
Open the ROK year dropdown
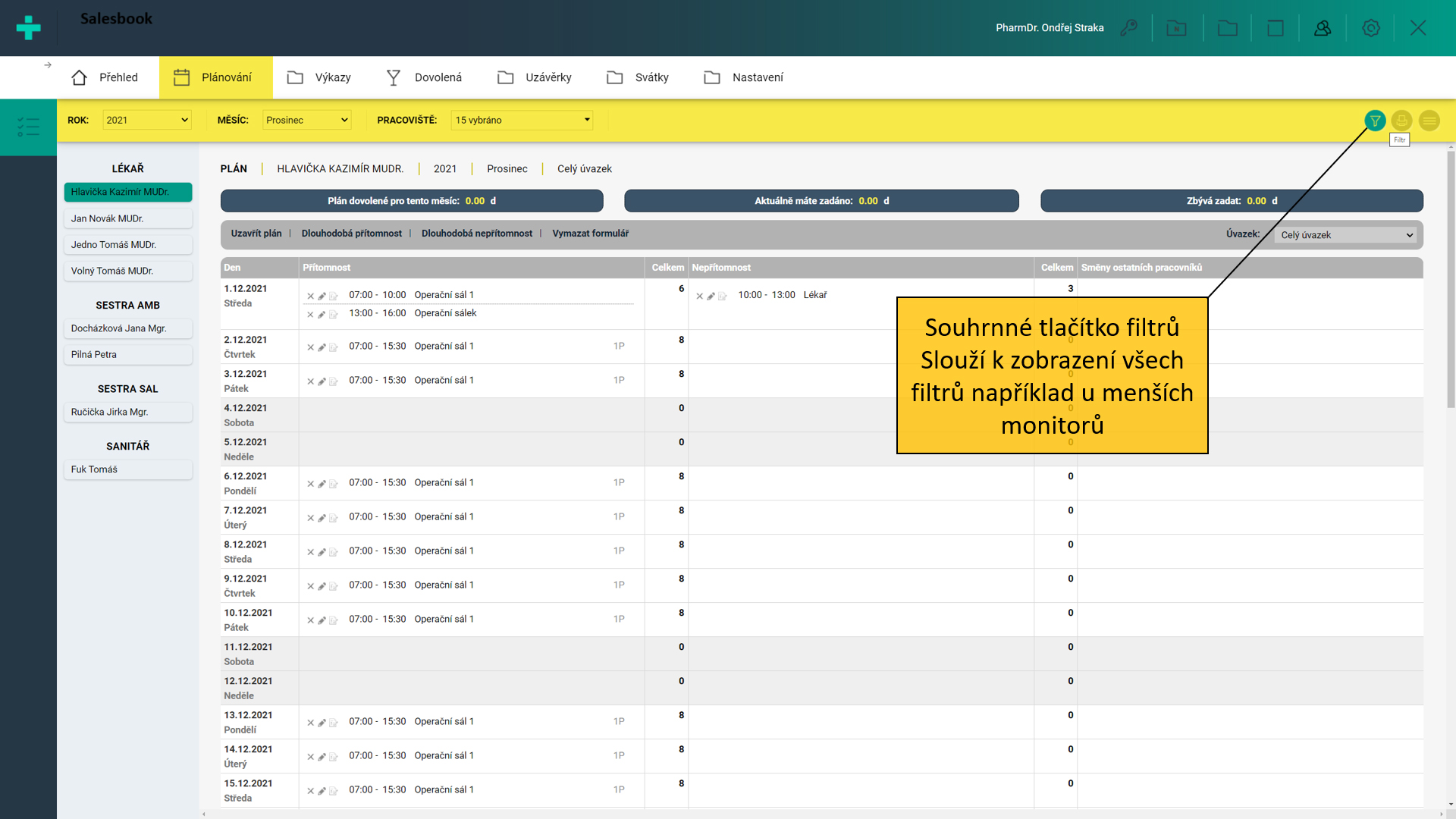click(x=146, y=120)
